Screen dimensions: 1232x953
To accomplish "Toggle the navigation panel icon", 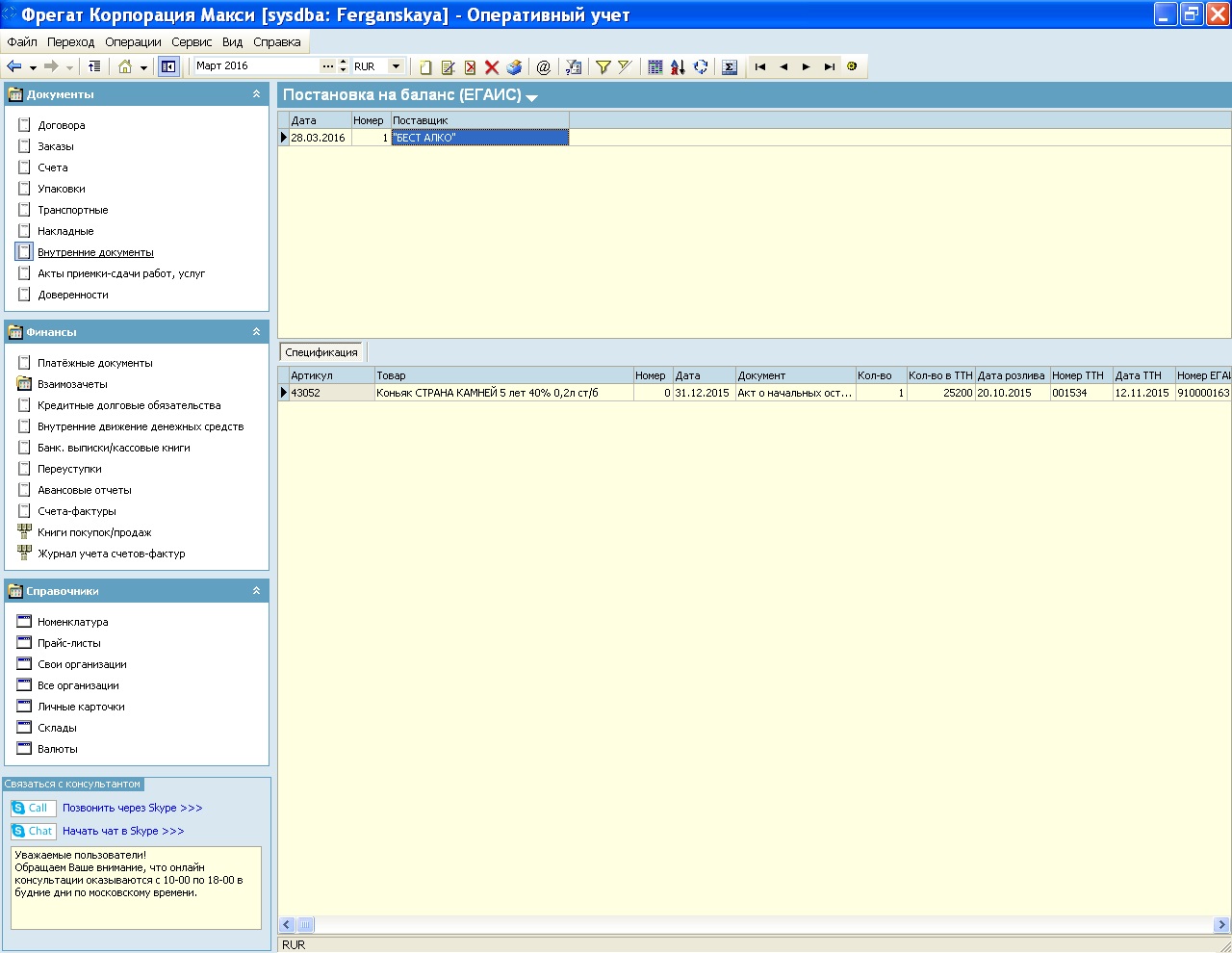I will 168,66.
